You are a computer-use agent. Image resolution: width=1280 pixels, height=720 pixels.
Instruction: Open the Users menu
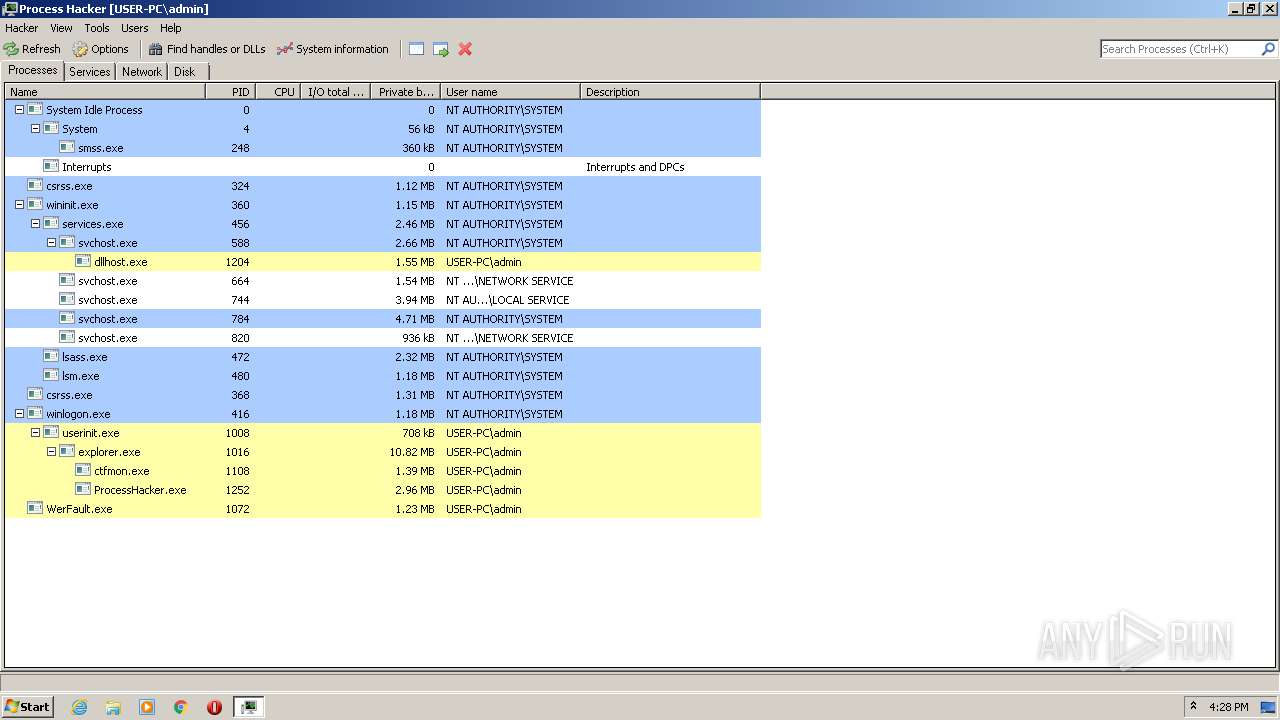tap(135, 28)
